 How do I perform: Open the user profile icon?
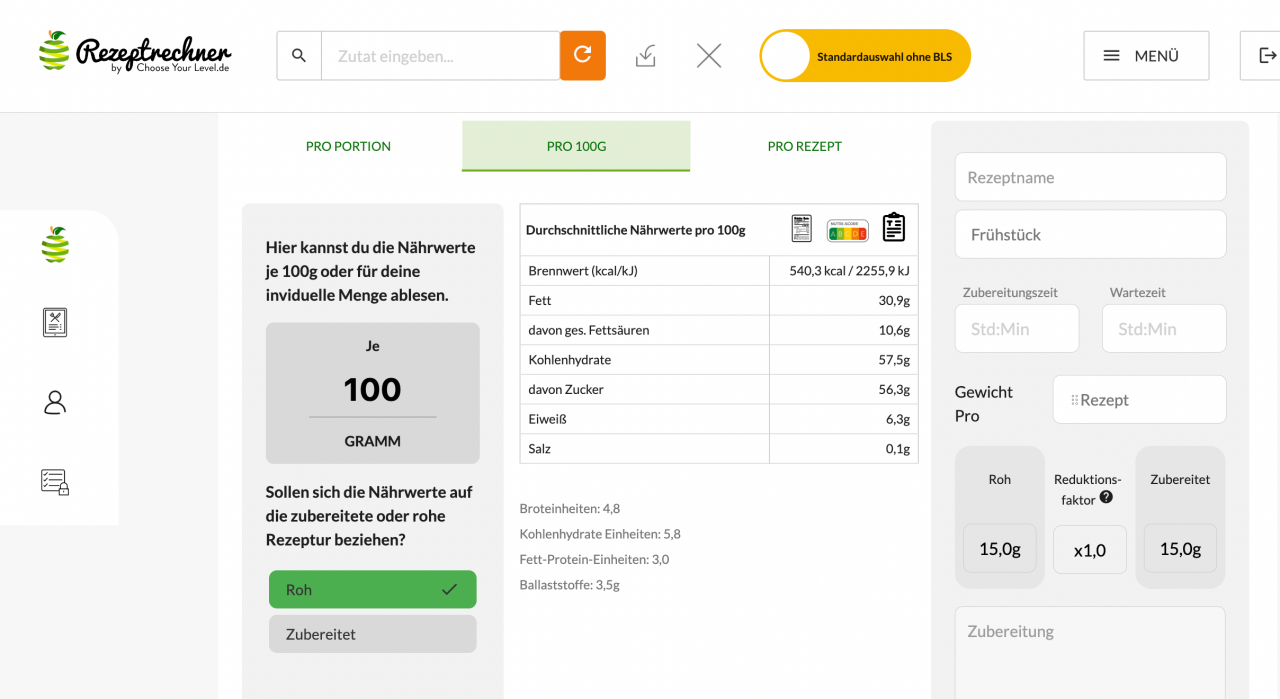[x=53, y=402]
